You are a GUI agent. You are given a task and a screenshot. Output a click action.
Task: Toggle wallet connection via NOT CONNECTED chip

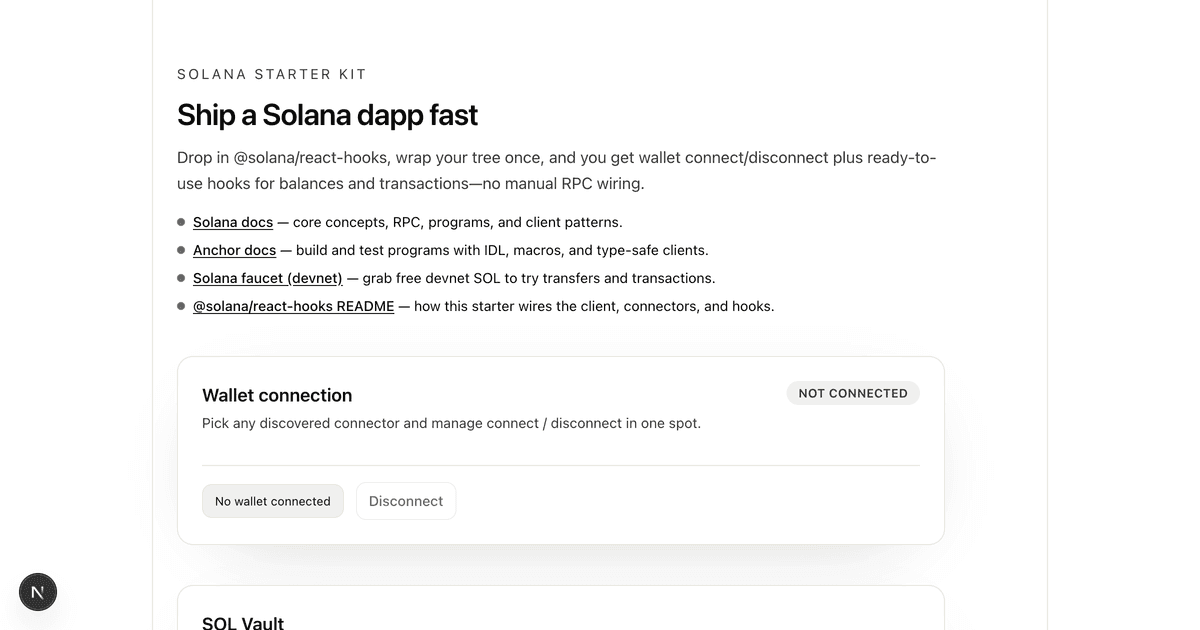[853, 393]
